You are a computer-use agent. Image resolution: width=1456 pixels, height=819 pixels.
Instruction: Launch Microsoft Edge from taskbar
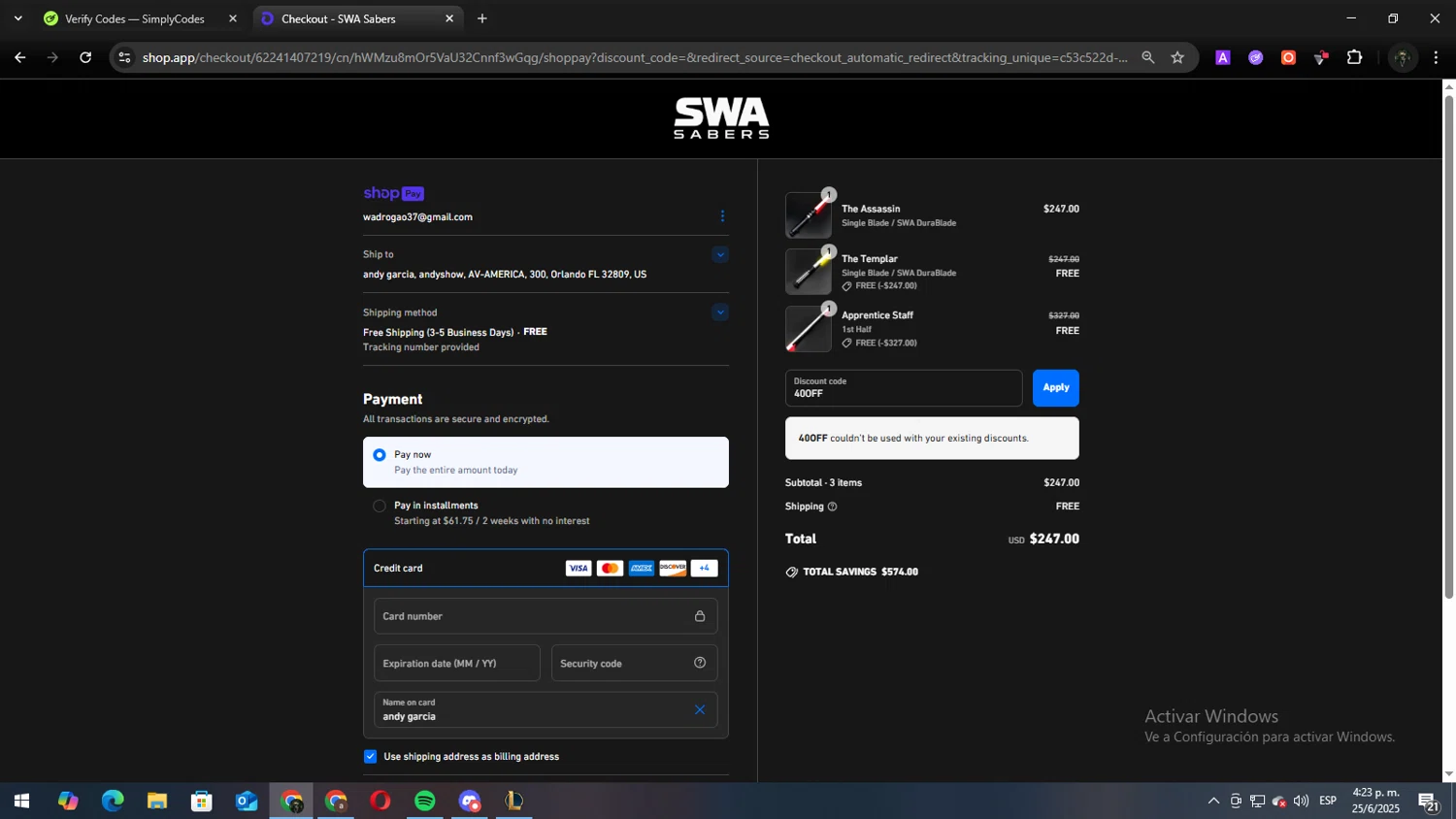point(113,801)
